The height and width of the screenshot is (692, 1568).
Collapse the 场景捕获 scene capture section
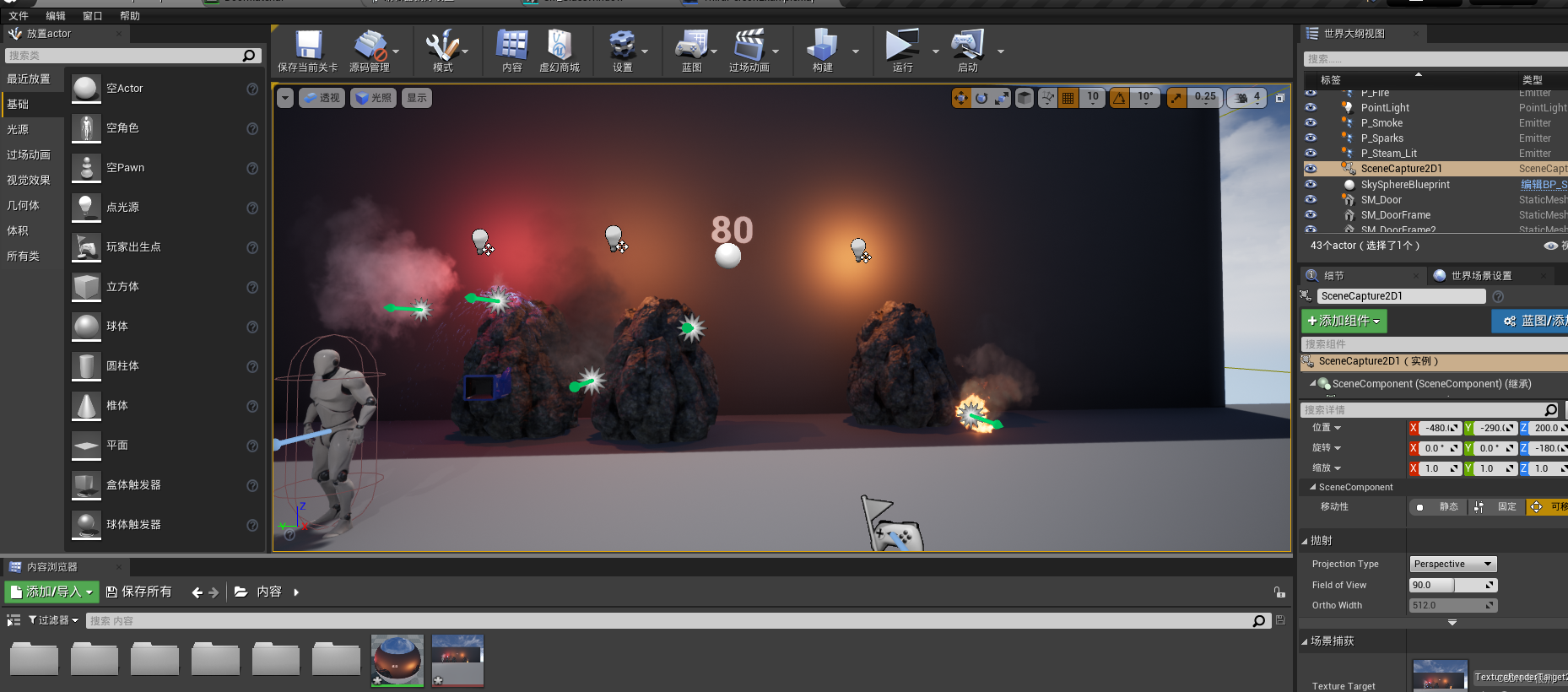click(x=1305, y=641)
